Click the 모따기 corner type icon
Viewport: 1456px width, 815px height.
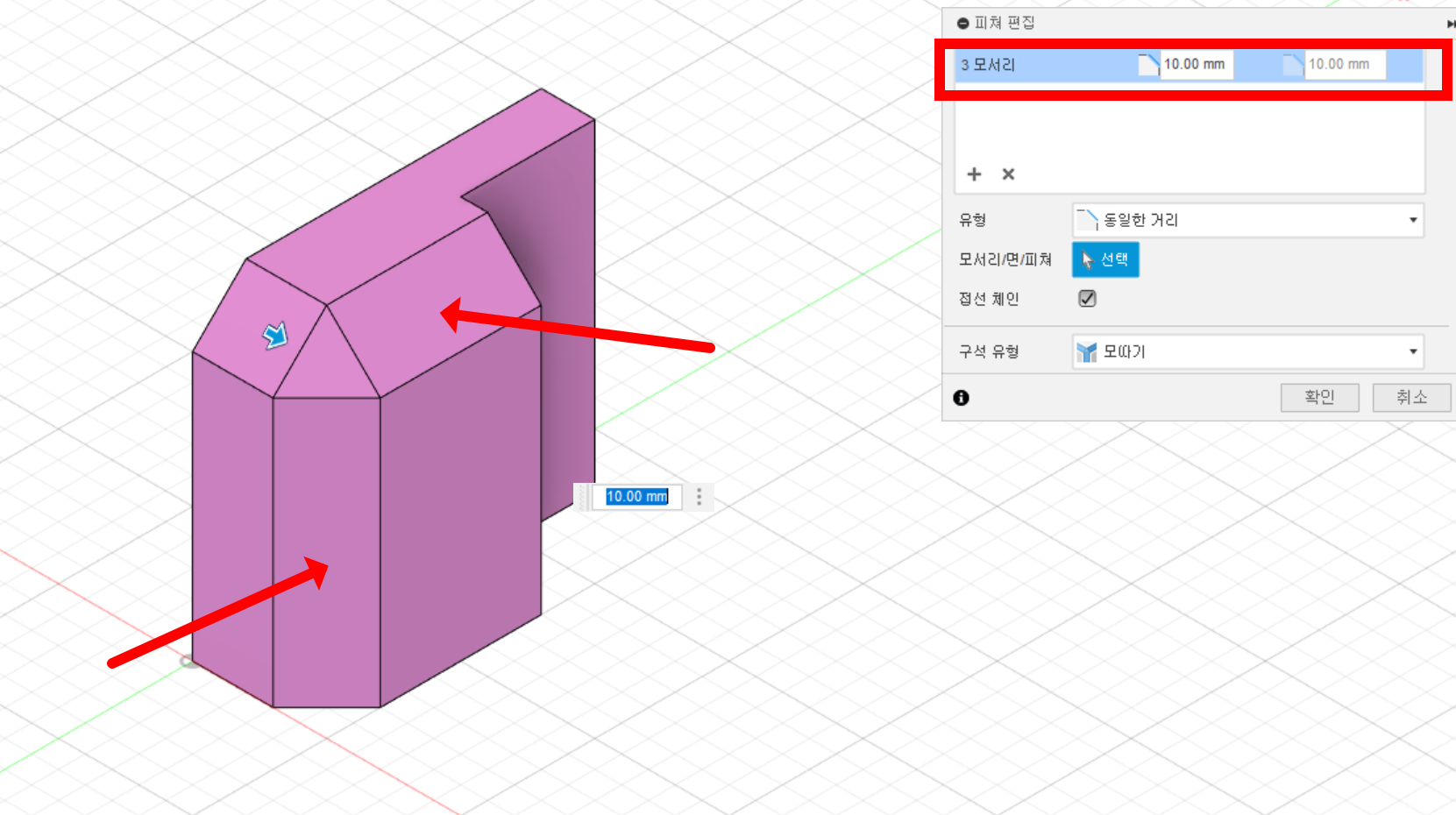1087,352
